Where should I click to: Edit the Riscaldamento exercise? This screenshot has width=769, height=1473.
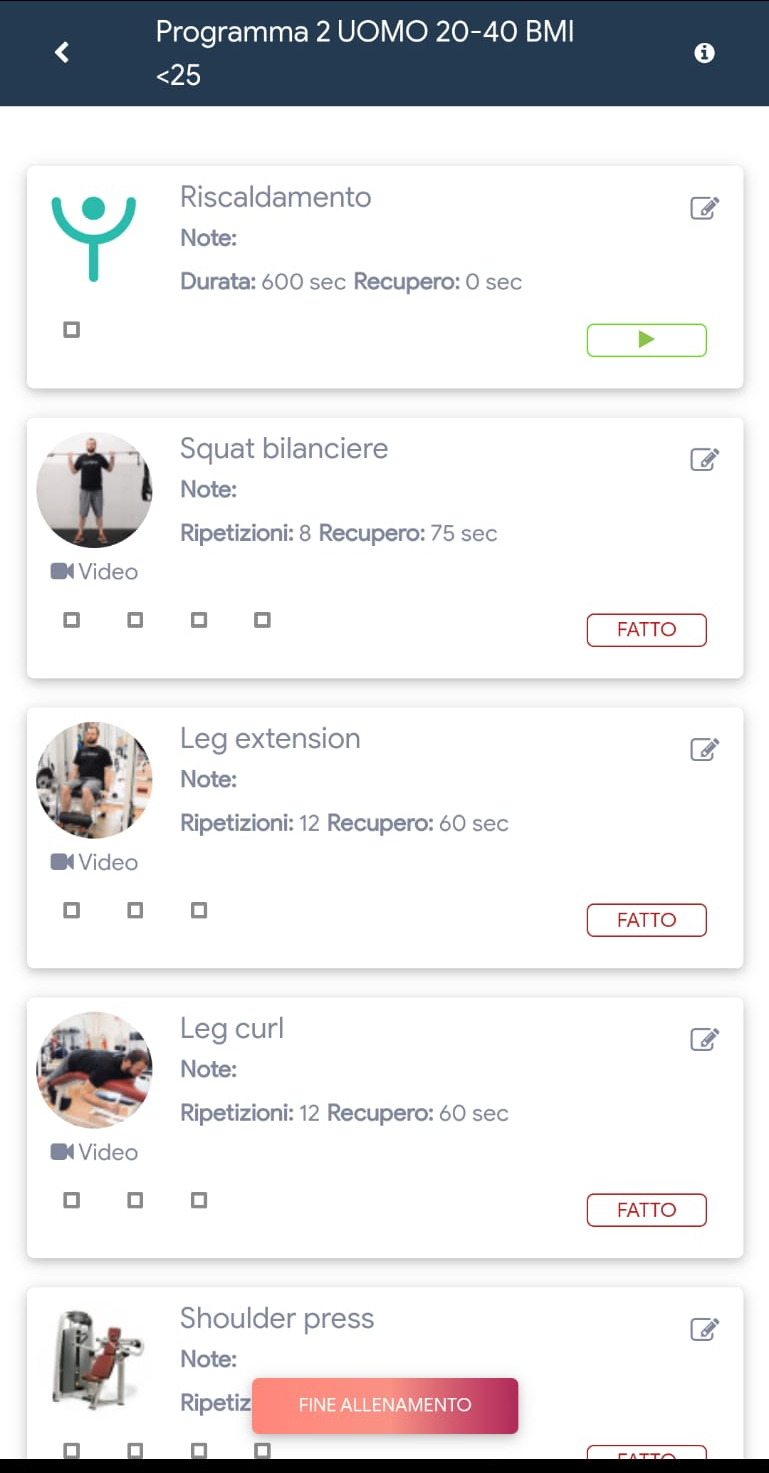[705, 208]
